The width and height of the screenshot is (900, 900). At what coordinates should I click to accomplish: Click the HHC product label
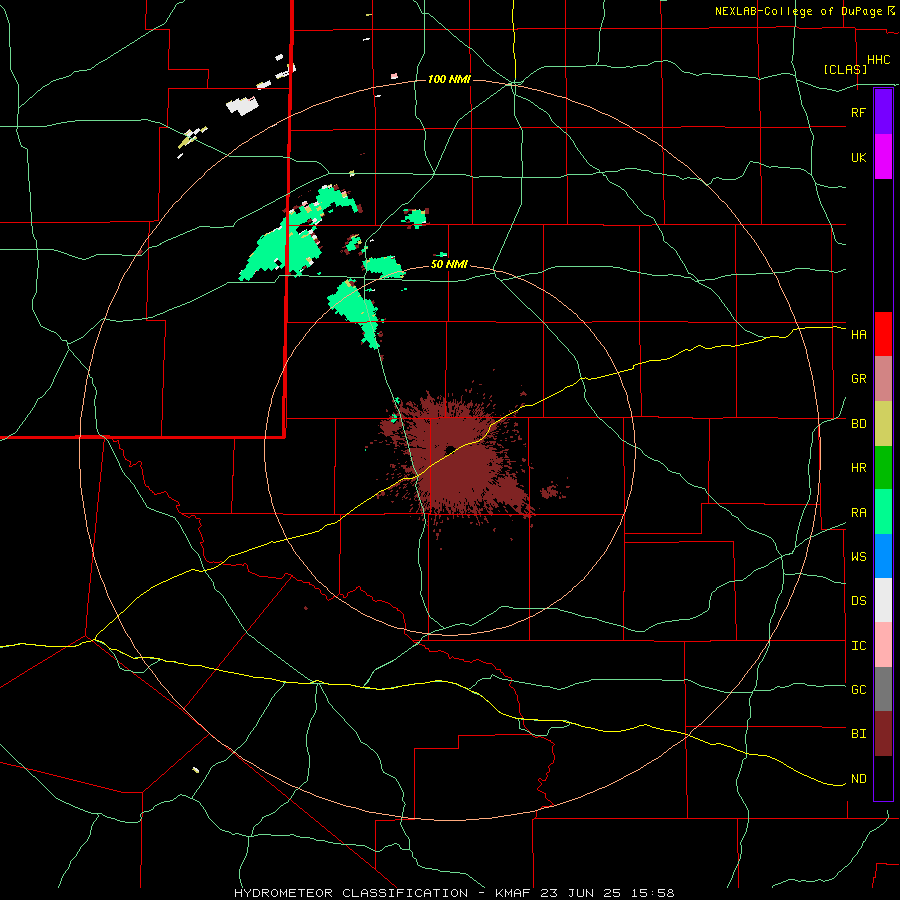coord(878,60)
